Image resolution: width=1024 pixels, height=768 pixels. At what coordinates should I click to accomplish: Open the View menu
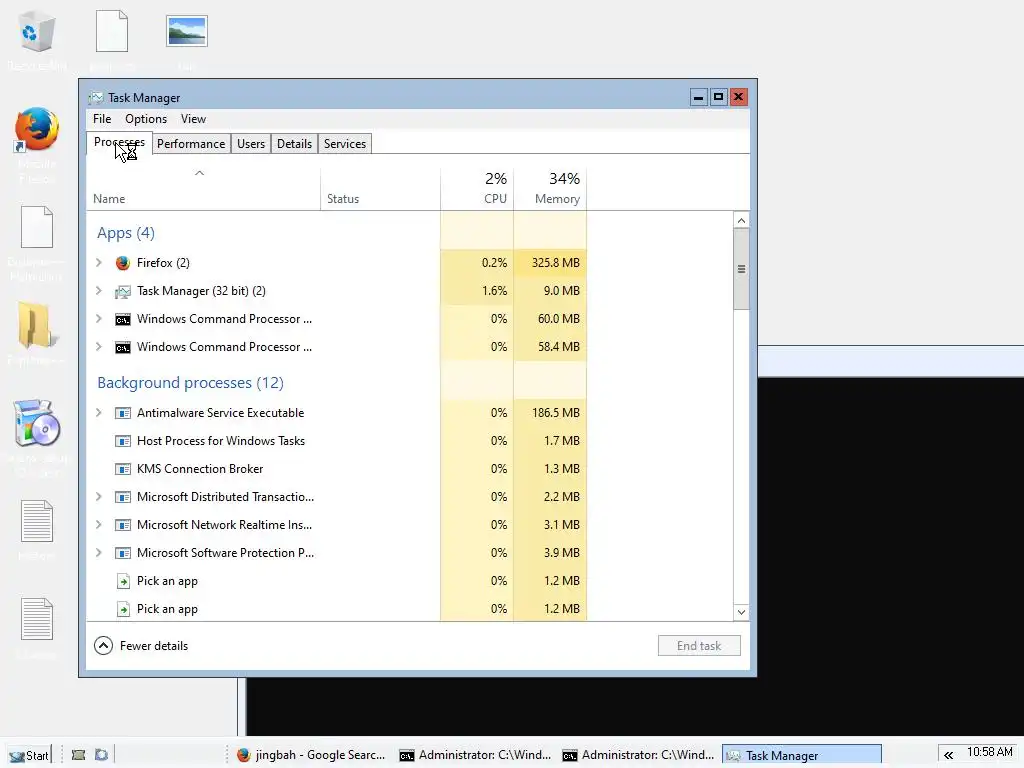193,119
